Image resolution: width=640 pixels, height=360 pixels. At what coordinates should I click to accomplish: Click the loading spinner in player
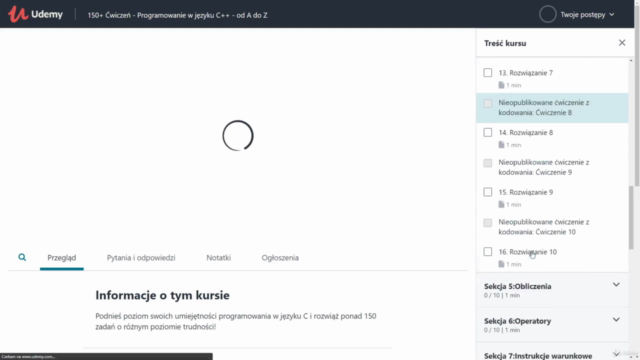click(238, 136)
